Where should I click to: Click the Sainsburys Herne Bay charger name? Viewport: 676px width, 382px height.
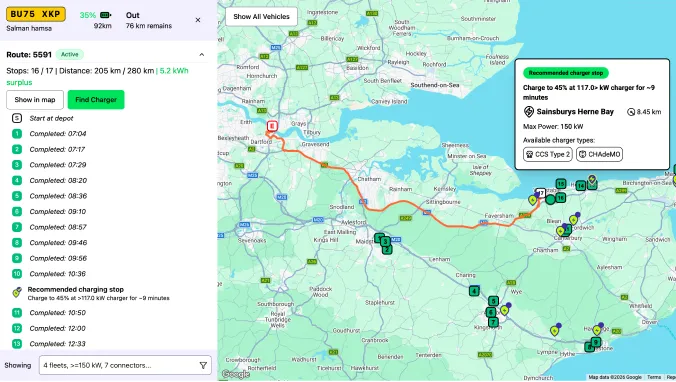[575, 112]
